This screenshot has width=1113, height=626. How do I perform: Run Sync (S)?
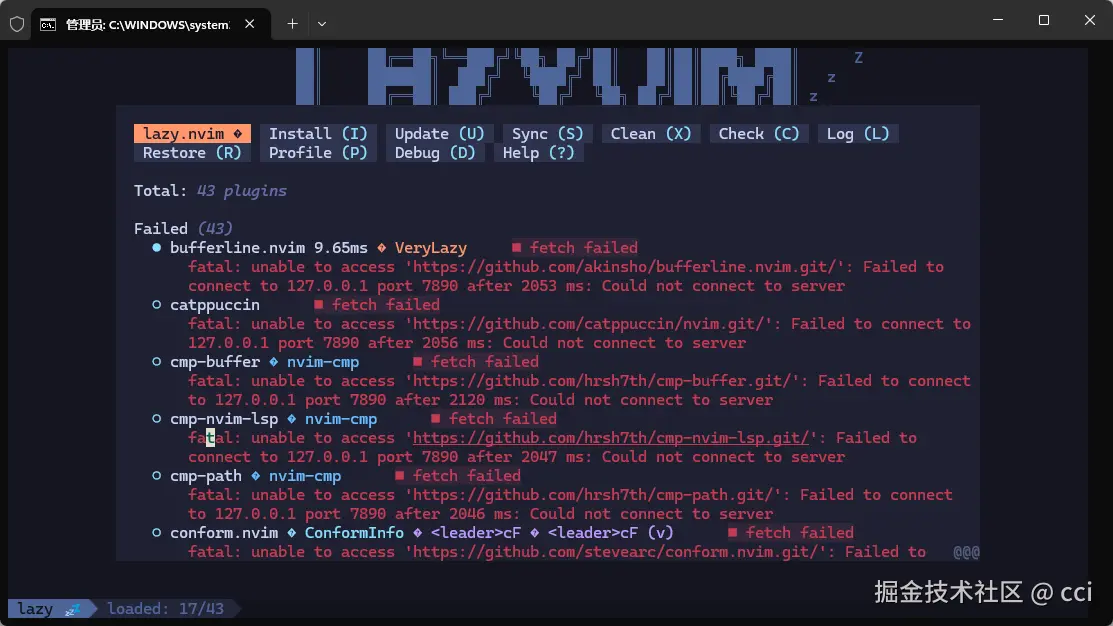pyautogui.click(x=547, y=133)
